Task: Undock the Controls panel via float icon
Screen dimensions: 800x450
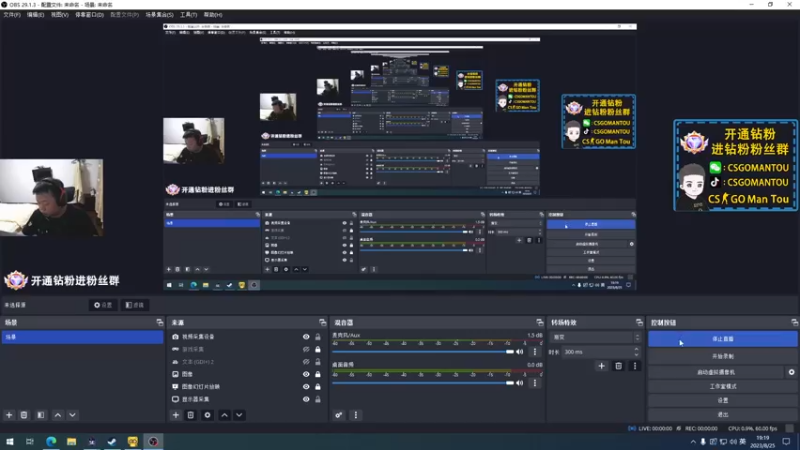Action: coord(794,322)
